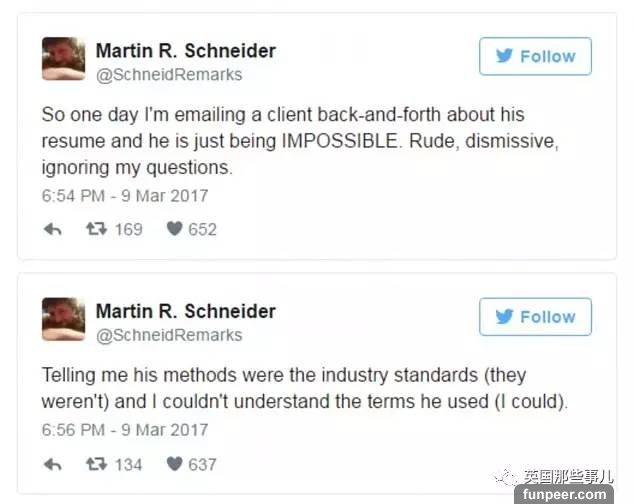
Task: Open the profile avatar on the second tweet
Action: (x=63, y=319)
